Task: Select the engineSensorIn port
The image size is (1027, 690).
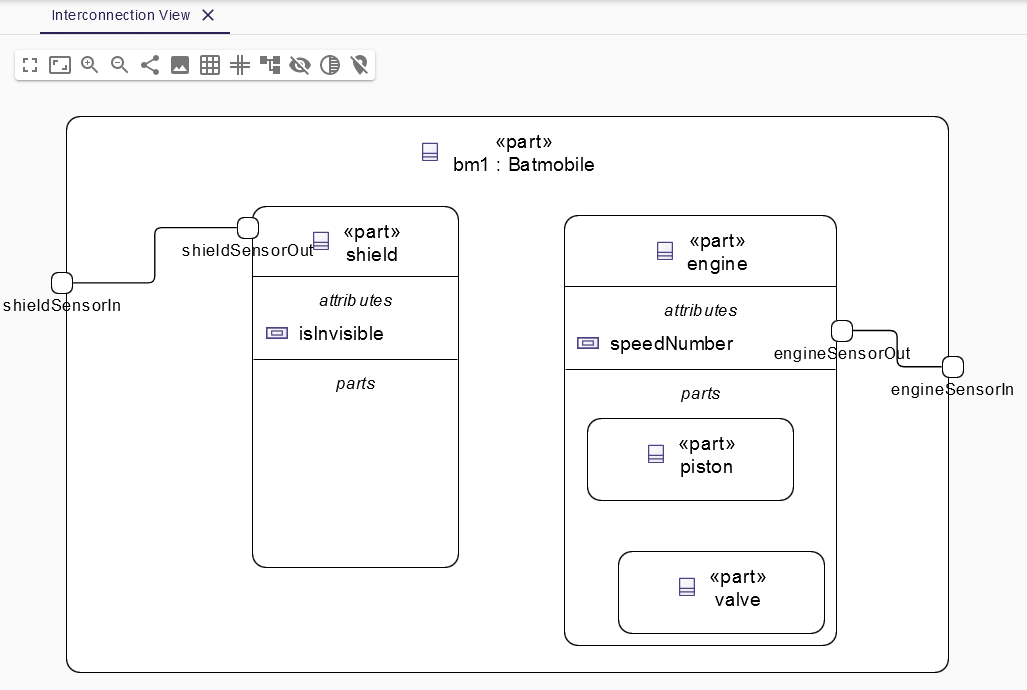Action: click(953, 366)
